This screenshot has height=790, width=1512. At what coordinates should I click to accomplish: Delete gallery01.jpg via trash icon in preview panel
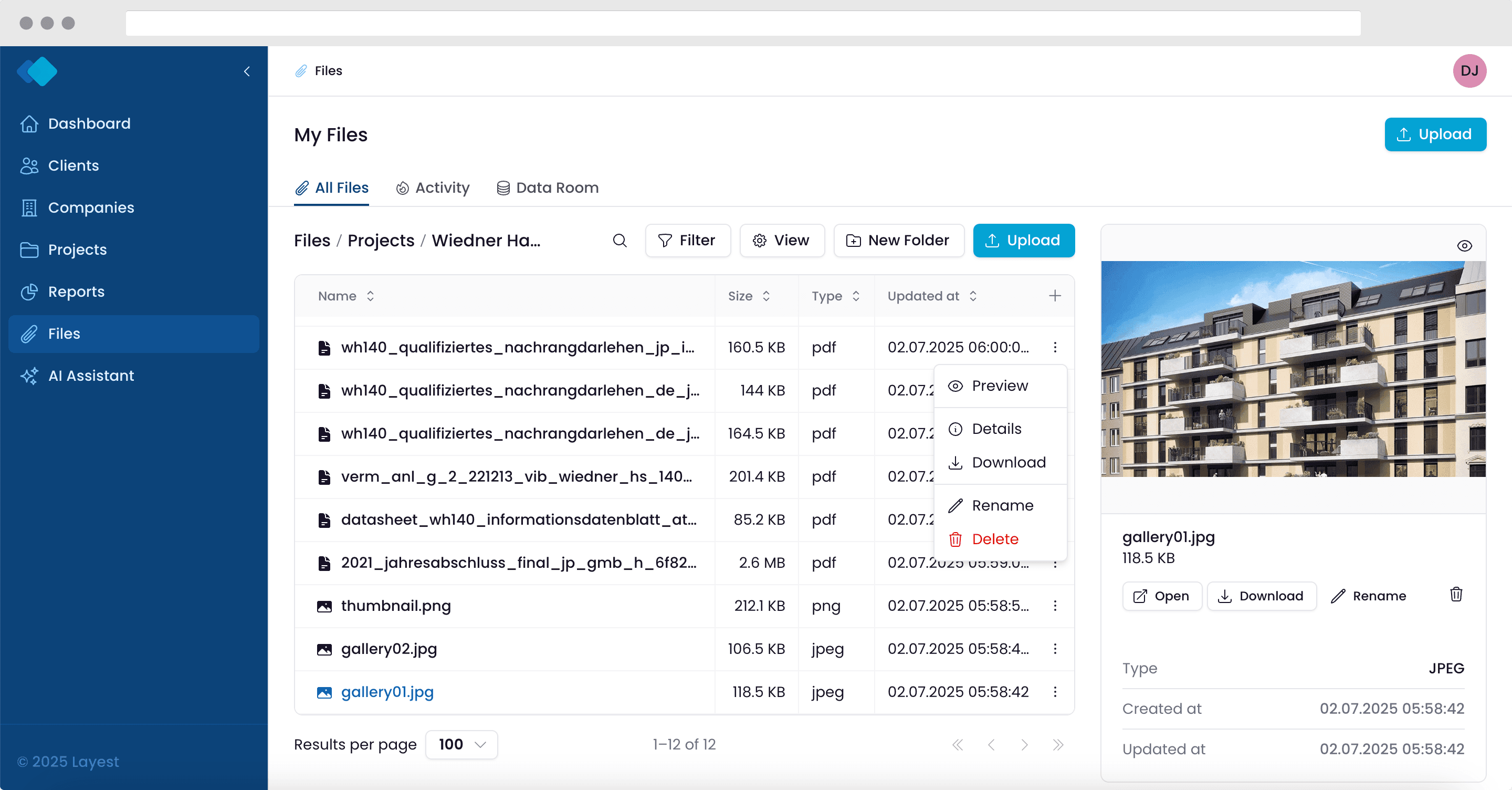coord(1456,595)
